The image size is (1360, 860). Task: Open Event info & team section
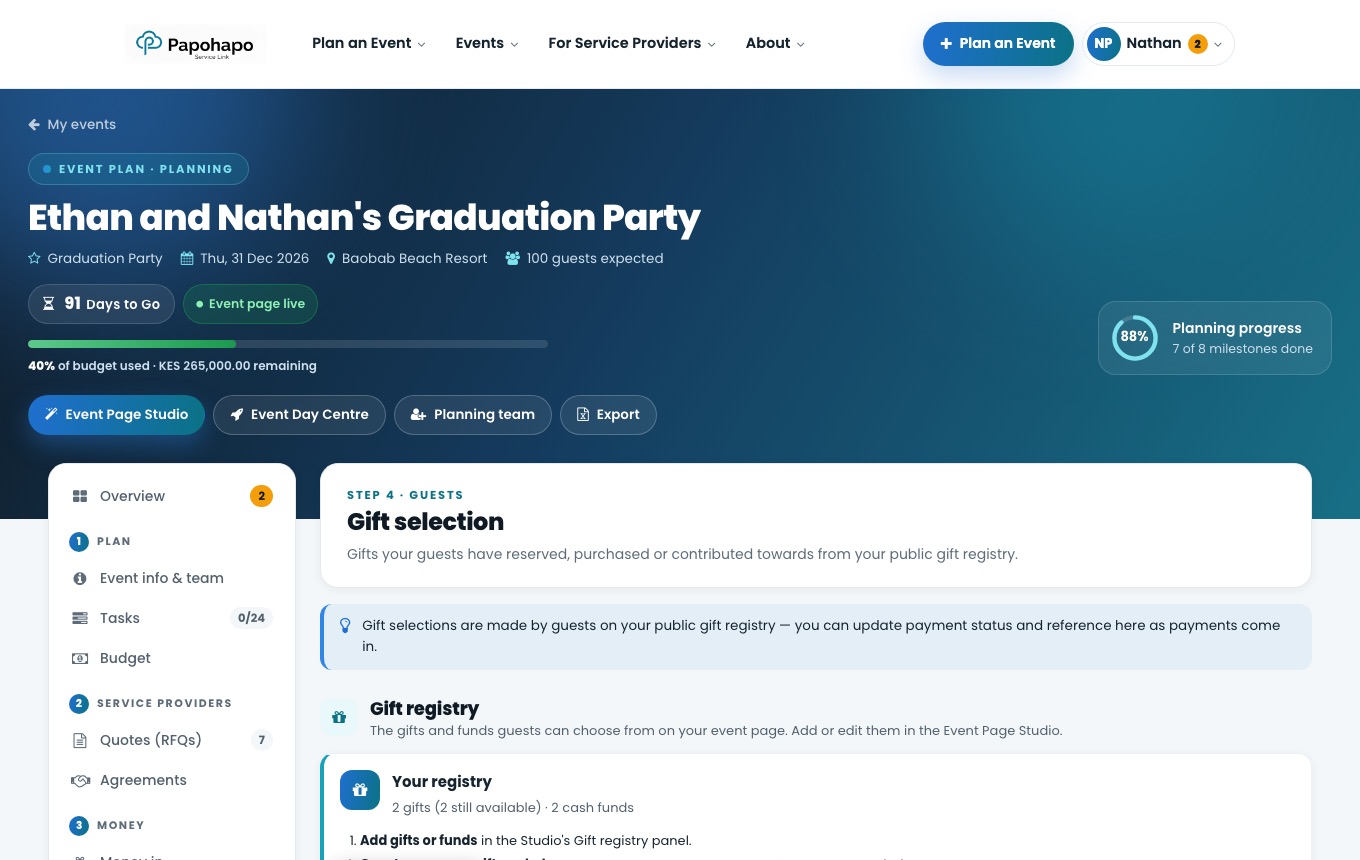pyautogui.click(x=172, y=578)
